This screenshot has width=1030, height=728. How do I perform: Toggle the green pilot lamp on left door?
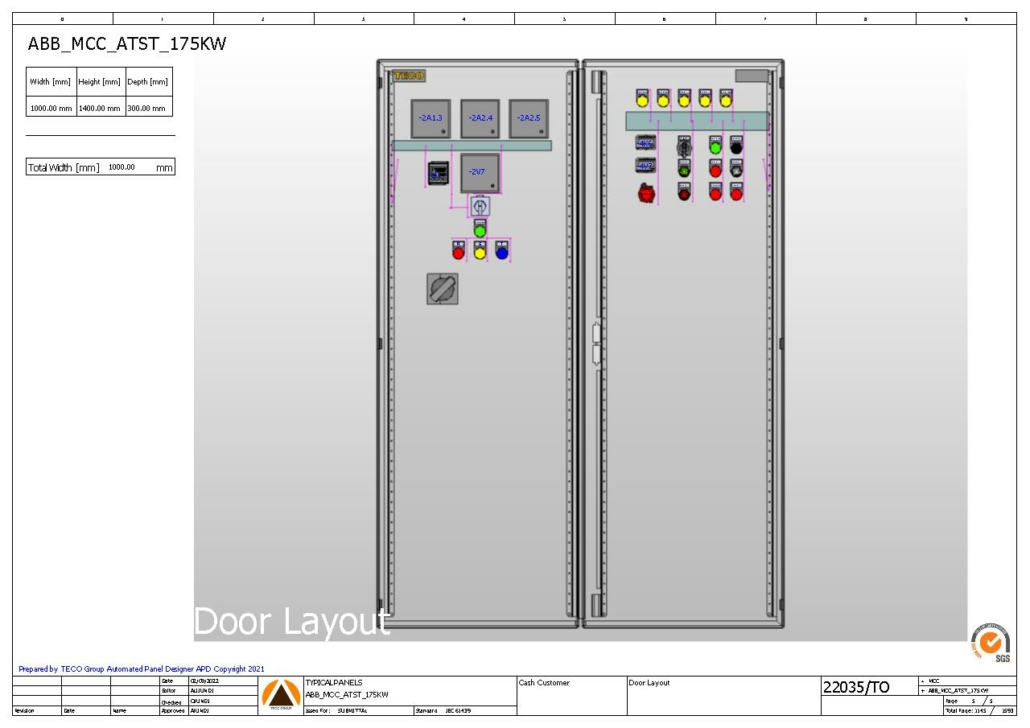pyautogui.click(x=480, y=230)
